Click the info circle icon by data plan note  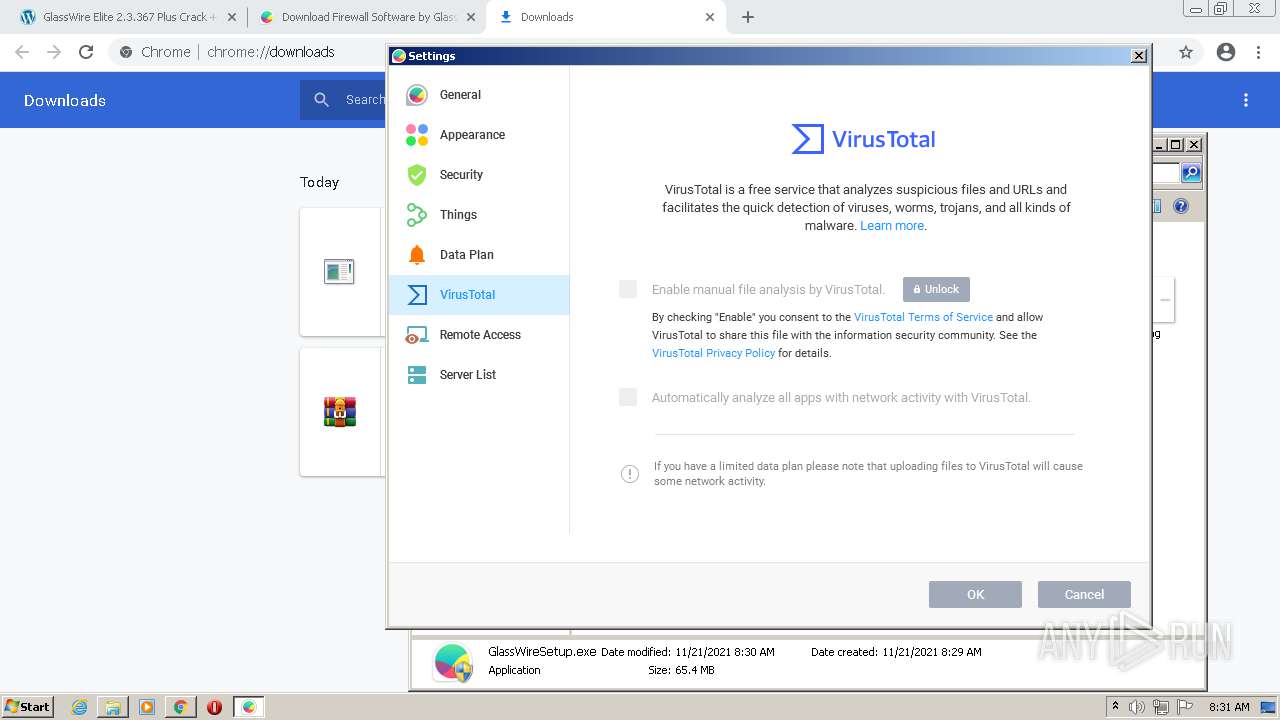tap(630, 474)
